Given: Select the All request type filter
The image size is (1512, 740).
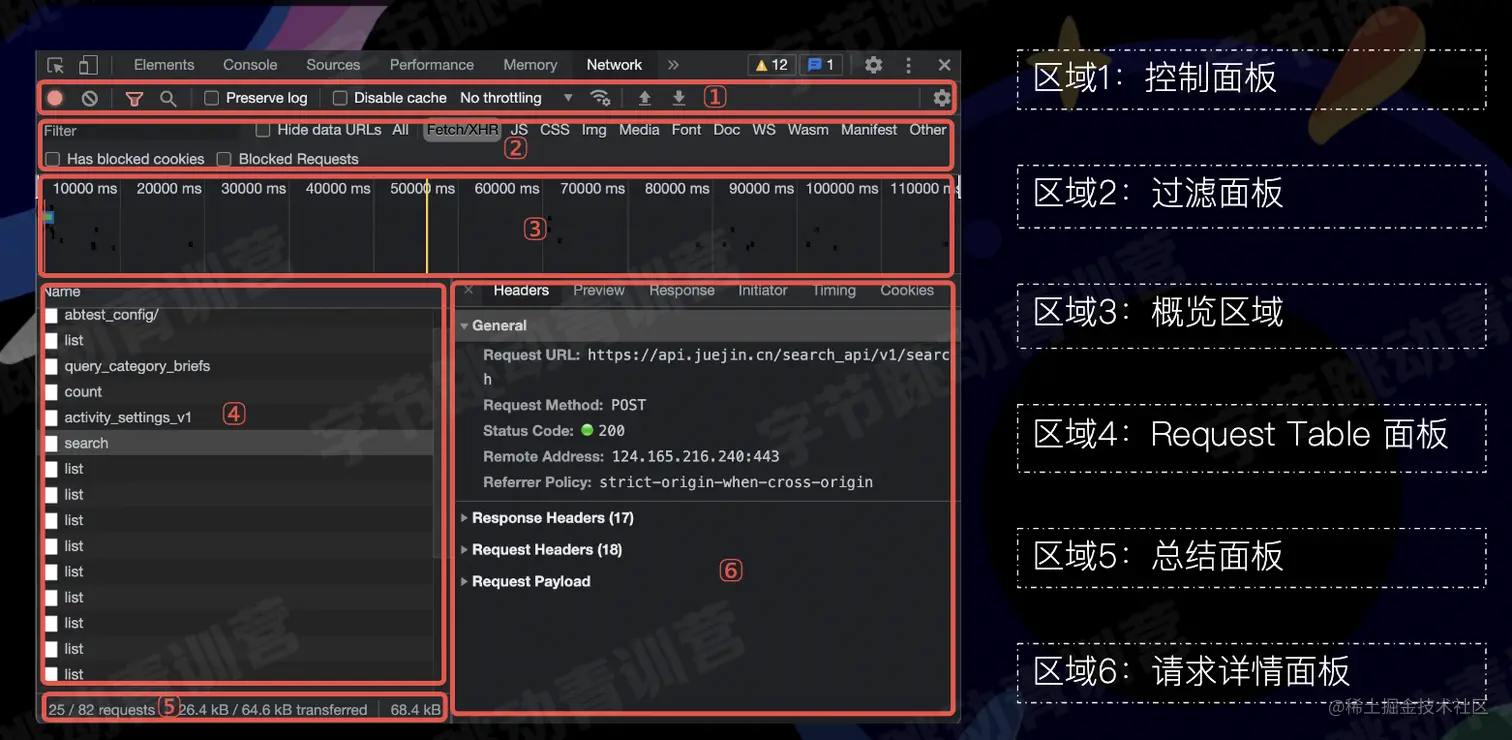Looking at the screenshot, I should click(400, 130).
